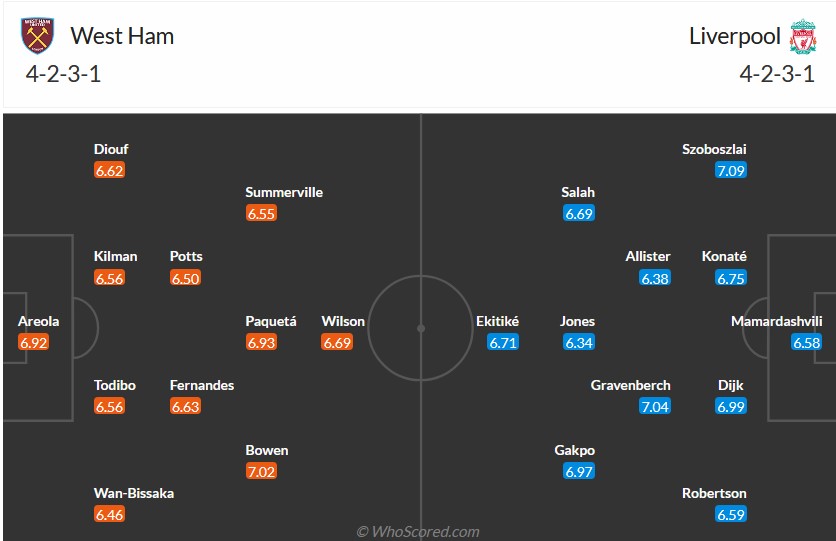Select Paquetá's 6.93 rating badge
The image size is (836, 541).
click(x=261, y=343)
